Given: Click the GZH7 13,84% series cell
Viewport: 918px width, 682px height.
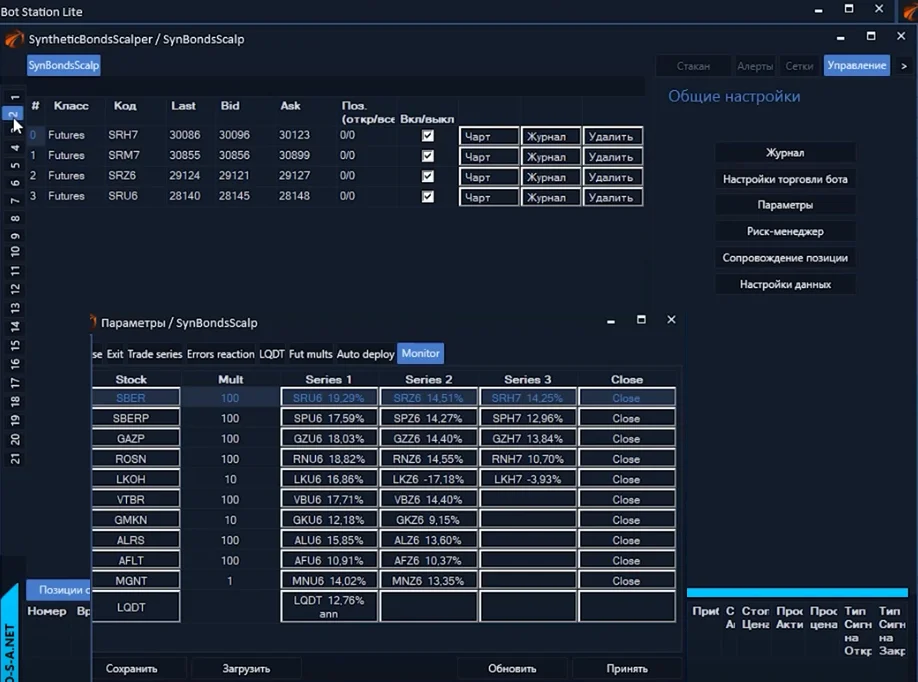Looking at the screenshot, I should 527,438.
